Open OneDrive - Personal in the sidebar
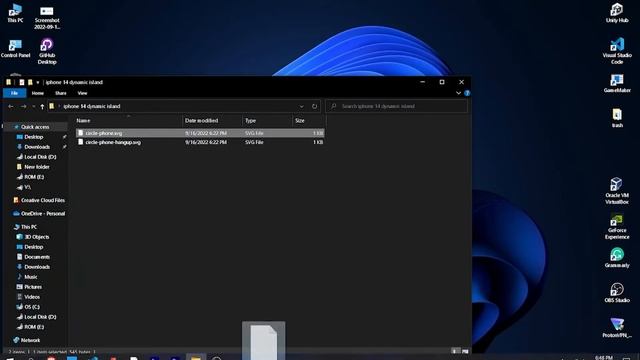 click(x=42, y=214)
